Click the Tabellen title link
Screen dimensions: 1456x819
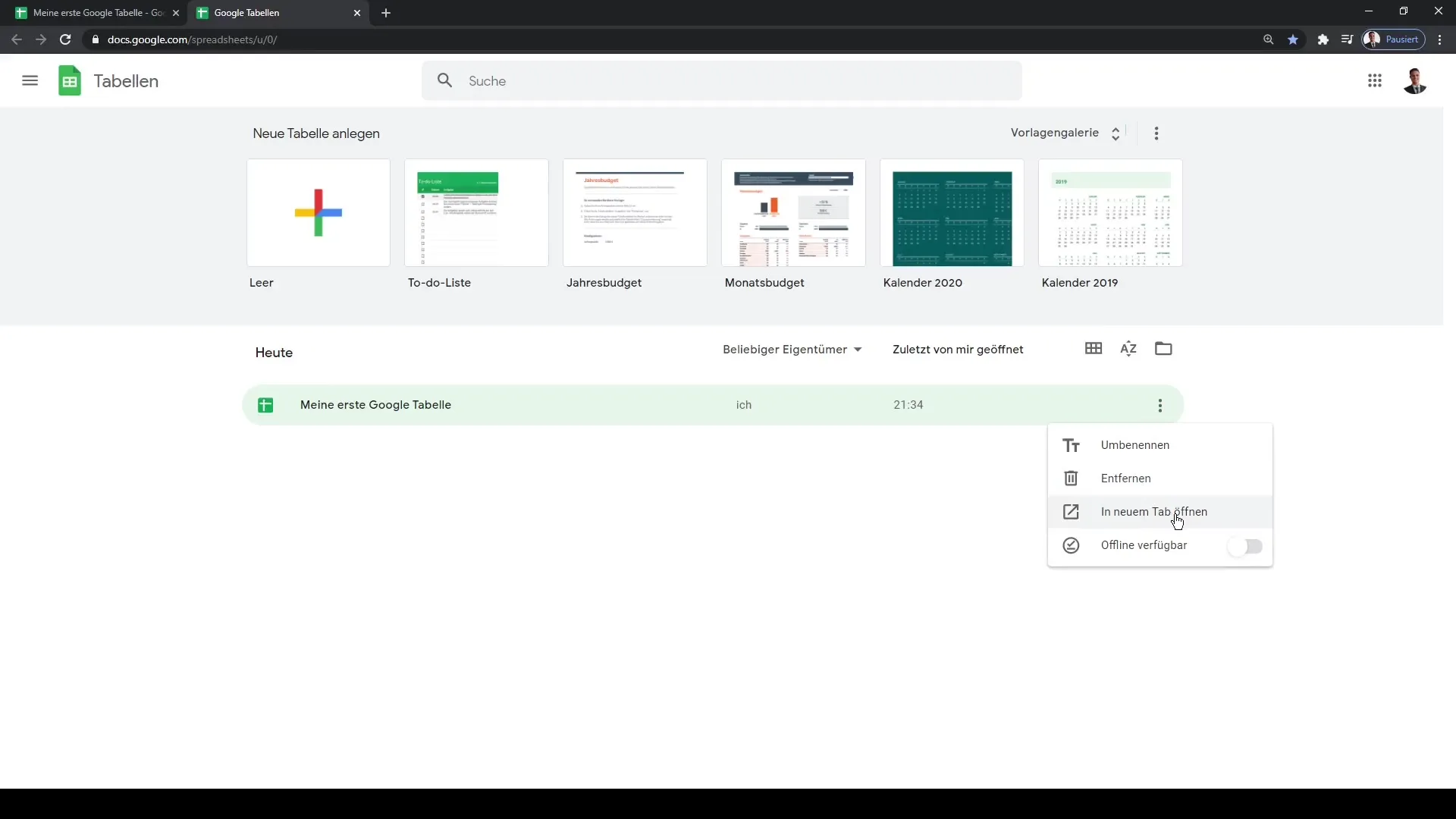coord(126,81)
